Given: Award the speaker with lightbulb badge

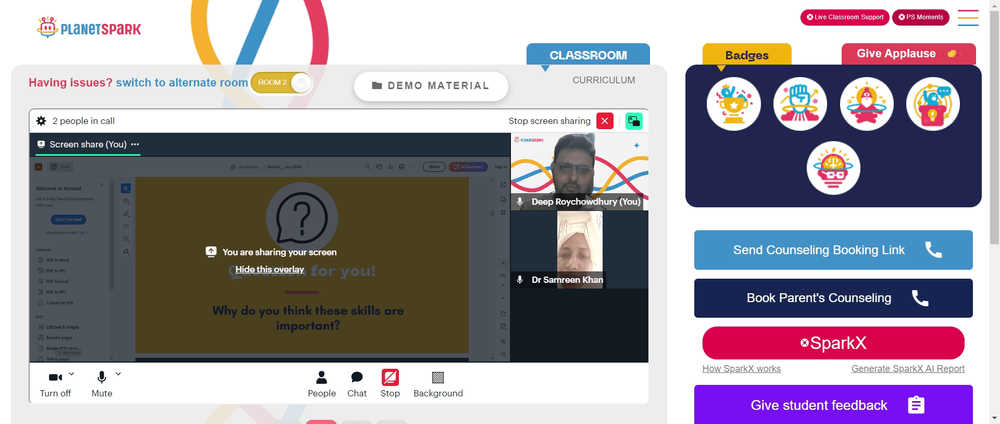Looking at the screenshot, I should 932,104.
